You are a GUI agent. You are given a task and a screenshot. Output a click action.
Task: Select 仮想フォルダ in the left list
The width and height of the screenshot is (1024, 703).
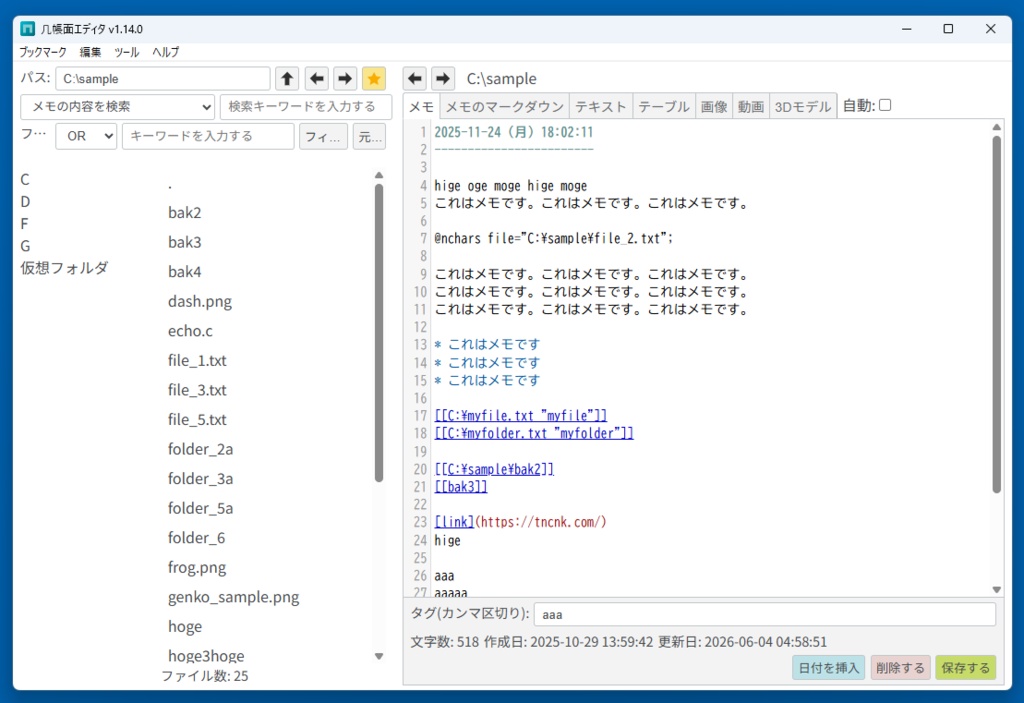point(64,268)
